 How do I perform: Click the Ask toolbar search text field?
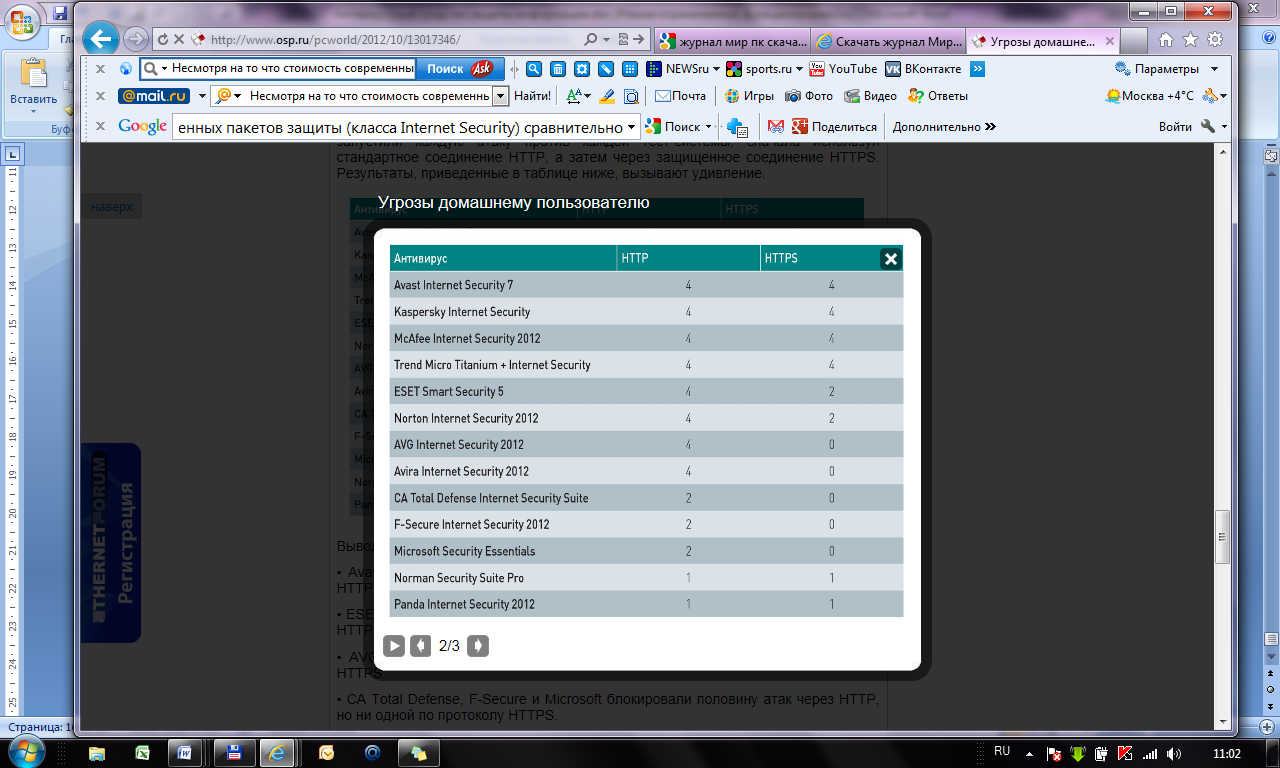coord(291,69)
